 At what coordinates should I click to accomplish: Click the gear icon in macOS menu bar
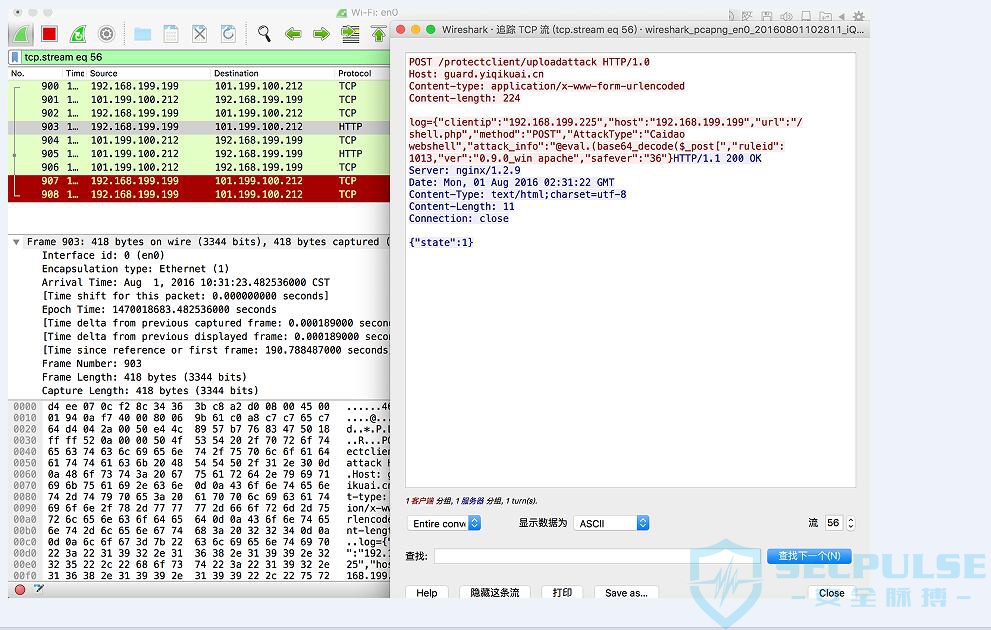[x=858, y=16]
